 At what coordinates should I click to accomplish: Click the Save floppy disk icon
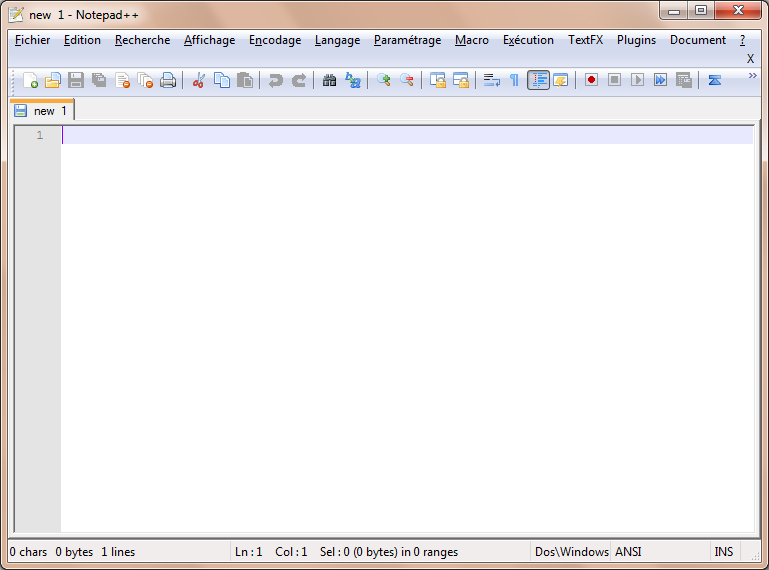[x=76, y=80]
